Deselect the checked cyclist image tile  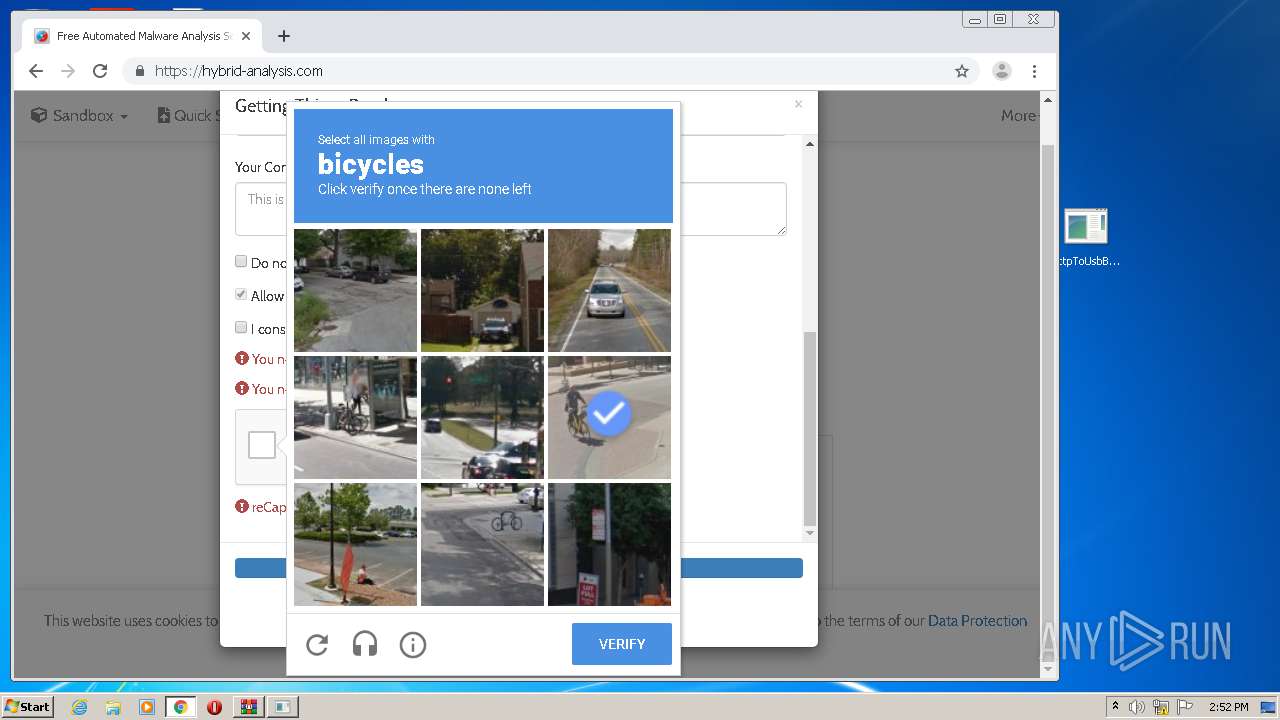pos(610,418)
